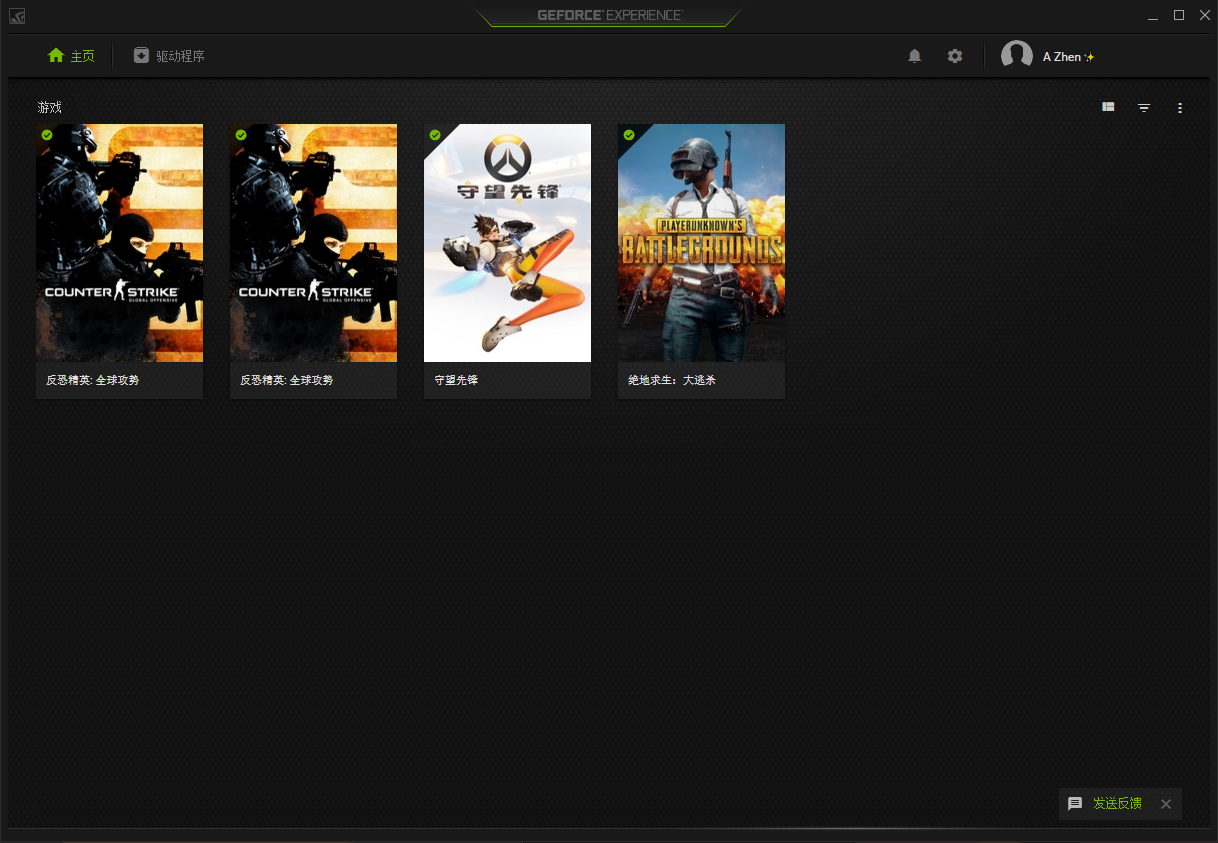Click the optimized check badge on 守望先锋
Image resolution: width=1218 pixels, height=843 pixels.
point(435,135)
